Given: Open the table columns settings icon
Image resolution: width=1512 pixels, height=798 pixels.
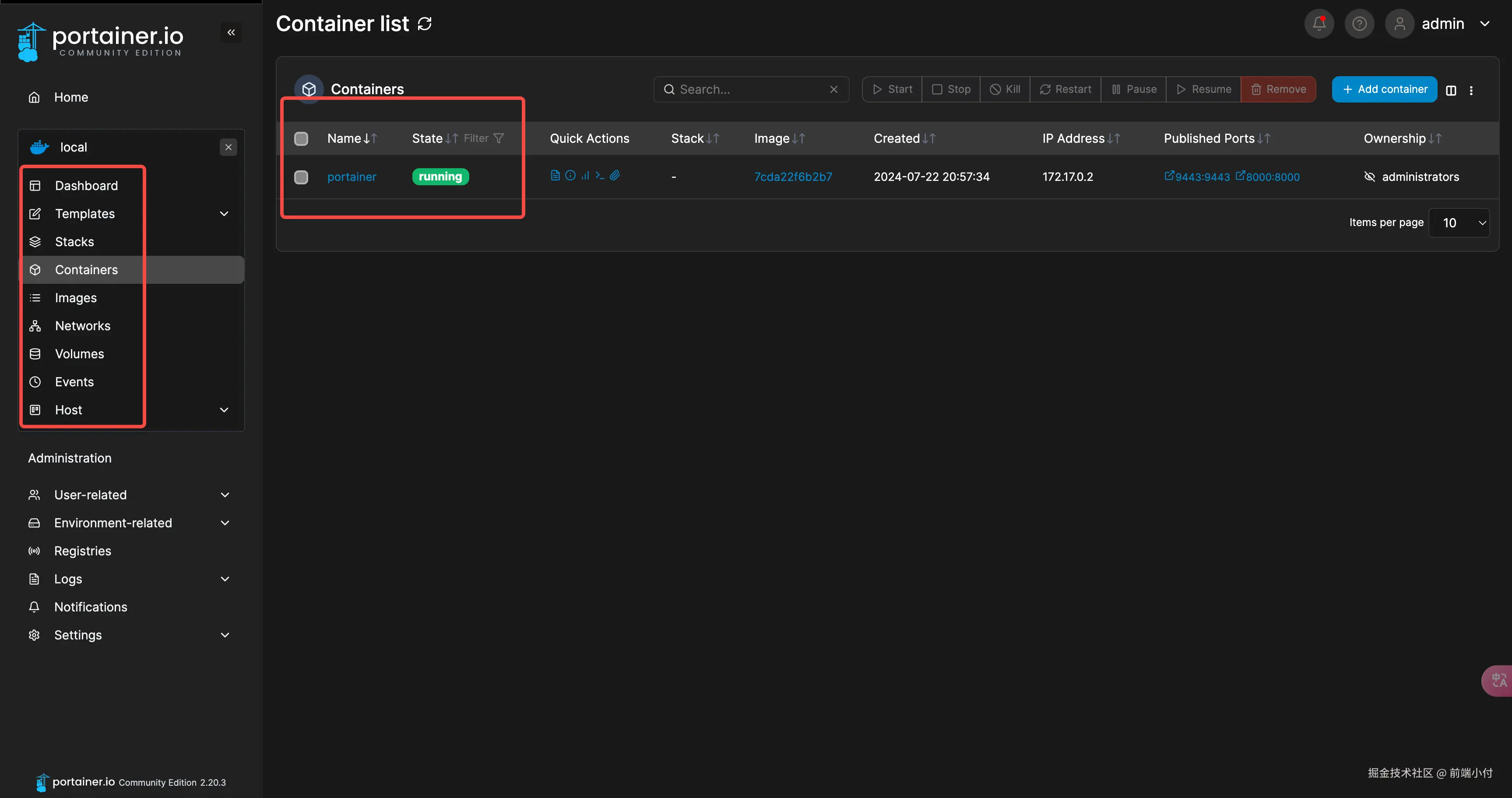Looking at the screenshot, I should coord(1451,90).
